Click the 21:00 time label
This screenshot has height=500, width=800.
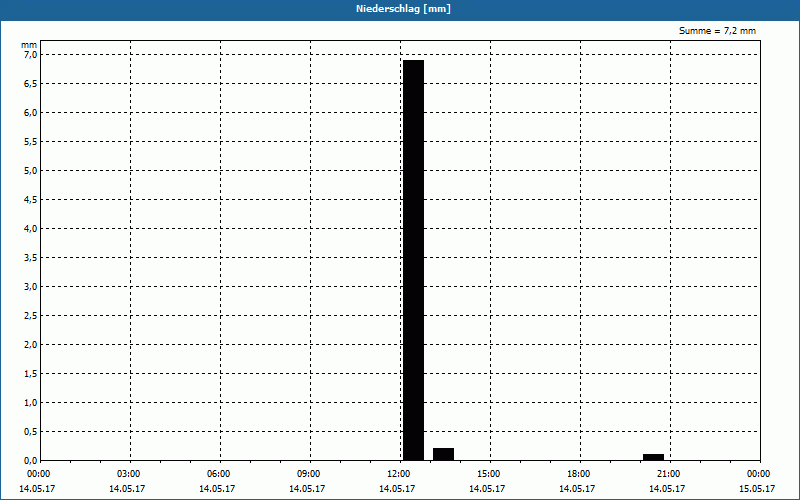[x=668, y=474]
